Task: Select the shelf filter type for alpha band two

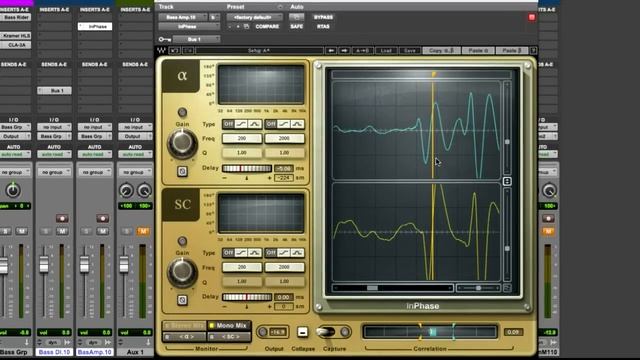Action: [284, 124]
